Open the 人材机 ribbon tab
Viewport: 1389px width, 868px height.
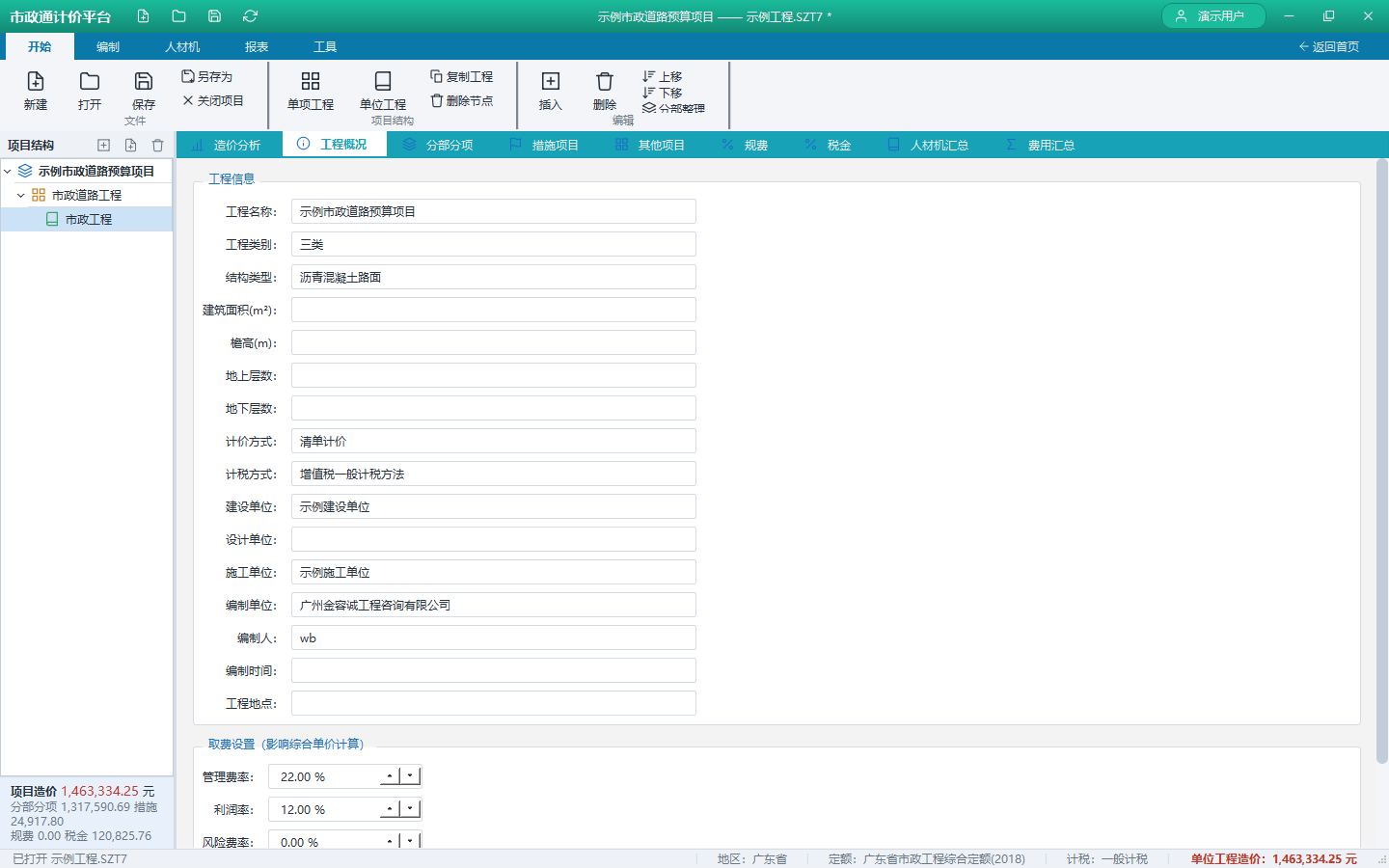tap(182, 46)
